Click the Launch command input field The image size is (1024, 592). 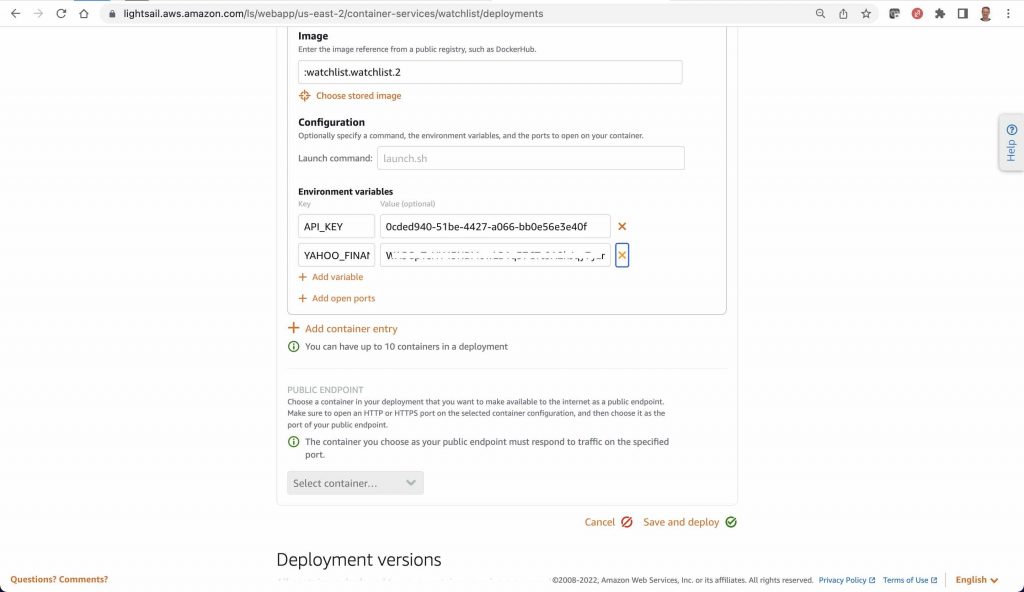(530, 158)
